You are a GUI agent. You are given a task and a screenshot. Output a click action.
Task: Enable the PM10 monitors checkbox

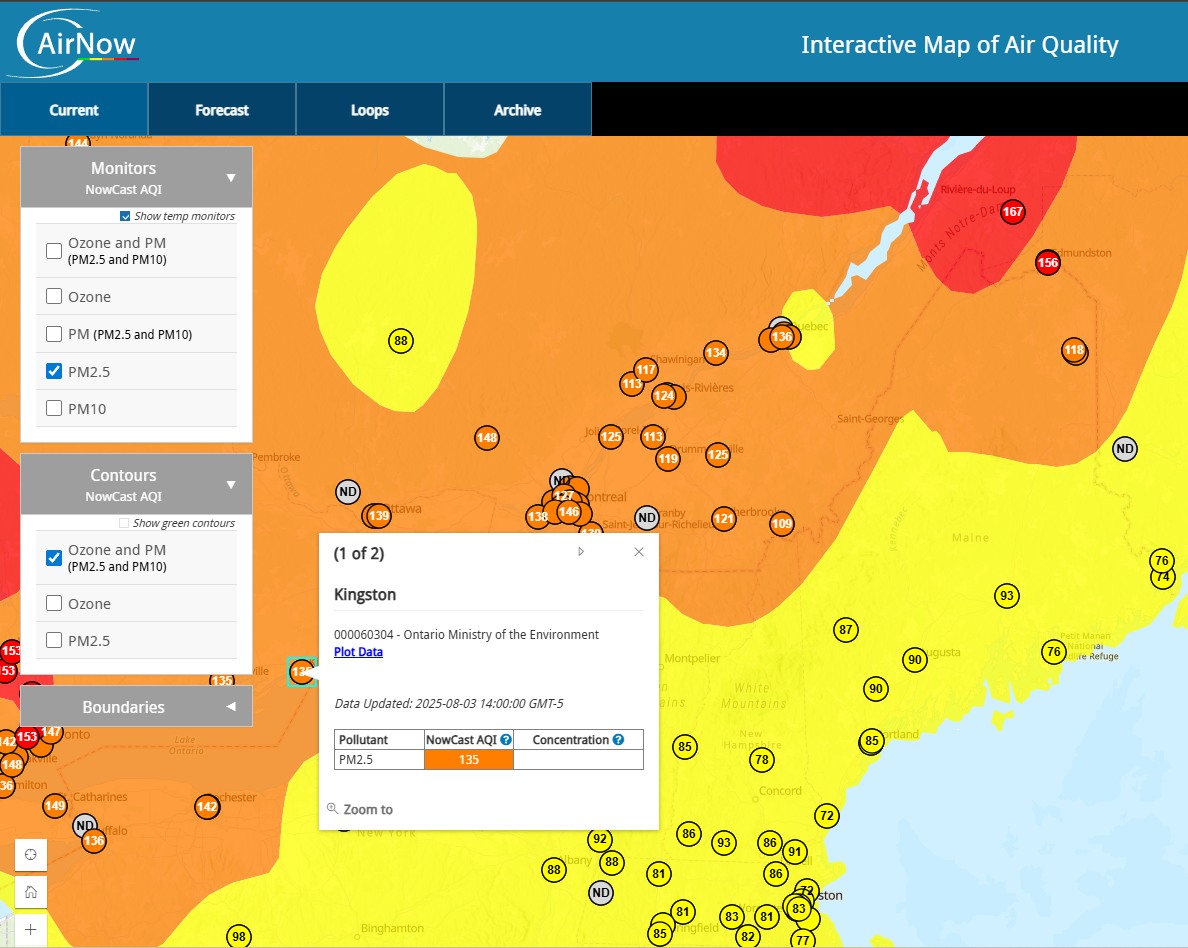pos(54,408)
